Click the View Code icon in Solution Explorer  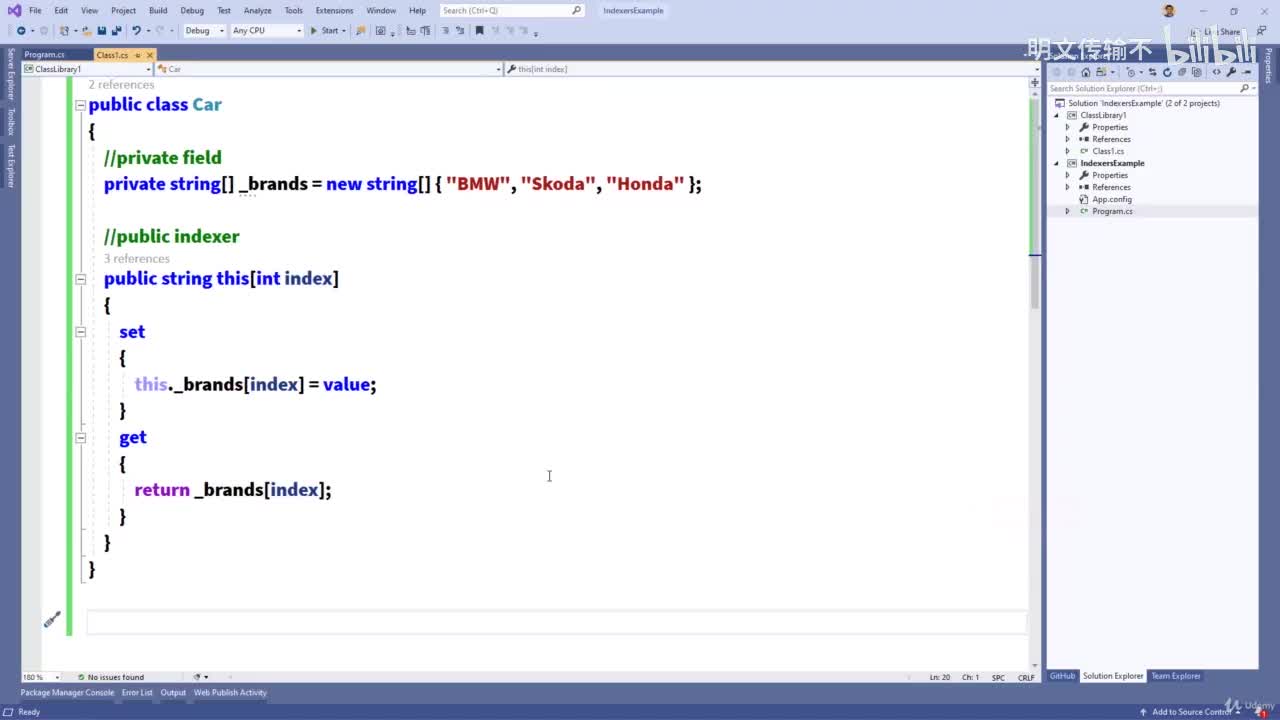[1216, 72]
